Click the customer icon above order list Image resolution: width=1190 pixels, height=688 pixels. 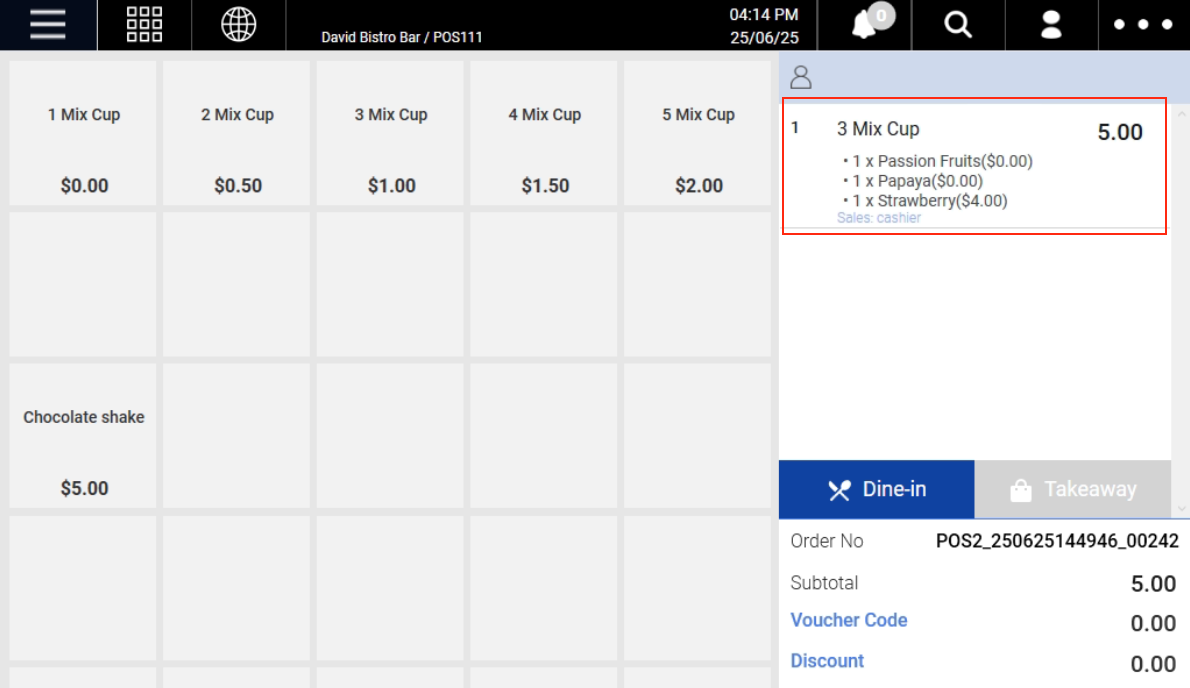tap(801, 78)
